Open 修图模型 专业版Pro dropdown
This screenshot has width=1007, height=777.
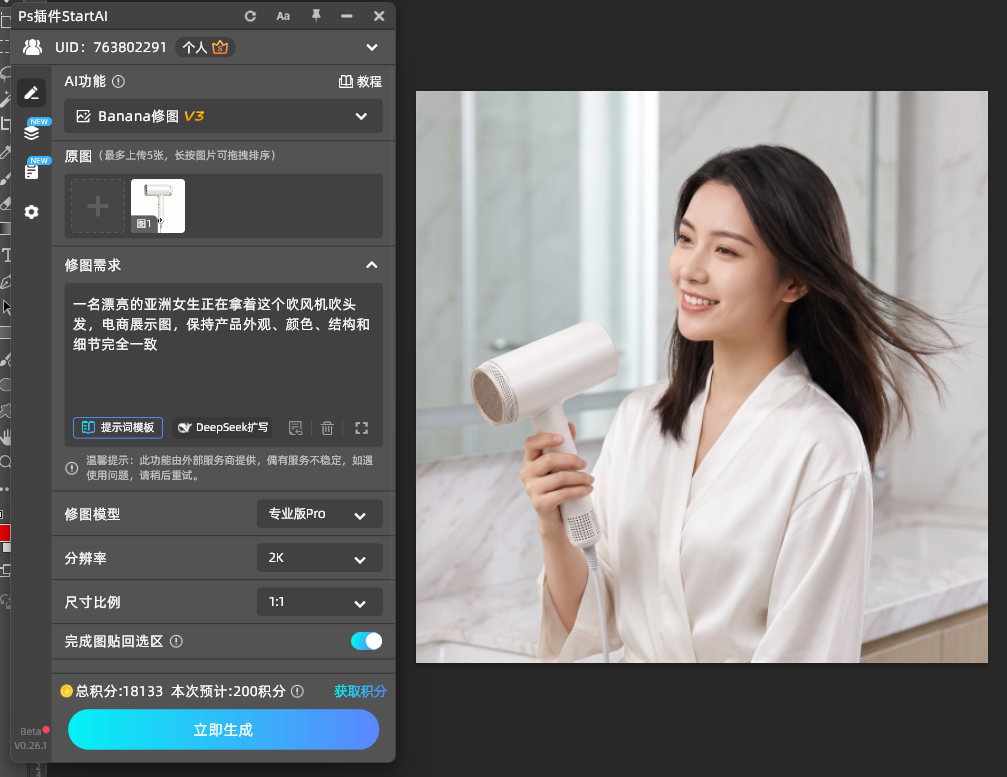(320, 514)
